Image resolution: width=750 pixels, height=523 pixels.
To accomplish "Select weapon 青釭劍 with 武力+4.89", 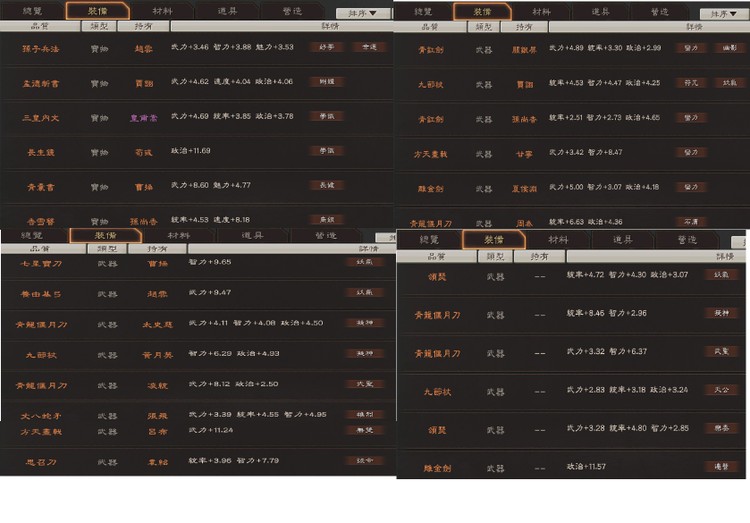I will pyautogui.click(x=430, y=49).
